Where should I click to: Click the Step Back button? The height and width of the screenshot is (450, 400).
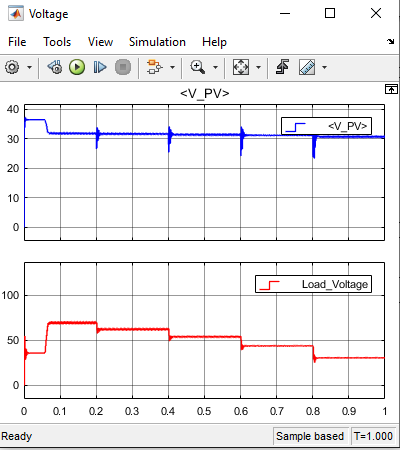[55, 67]
